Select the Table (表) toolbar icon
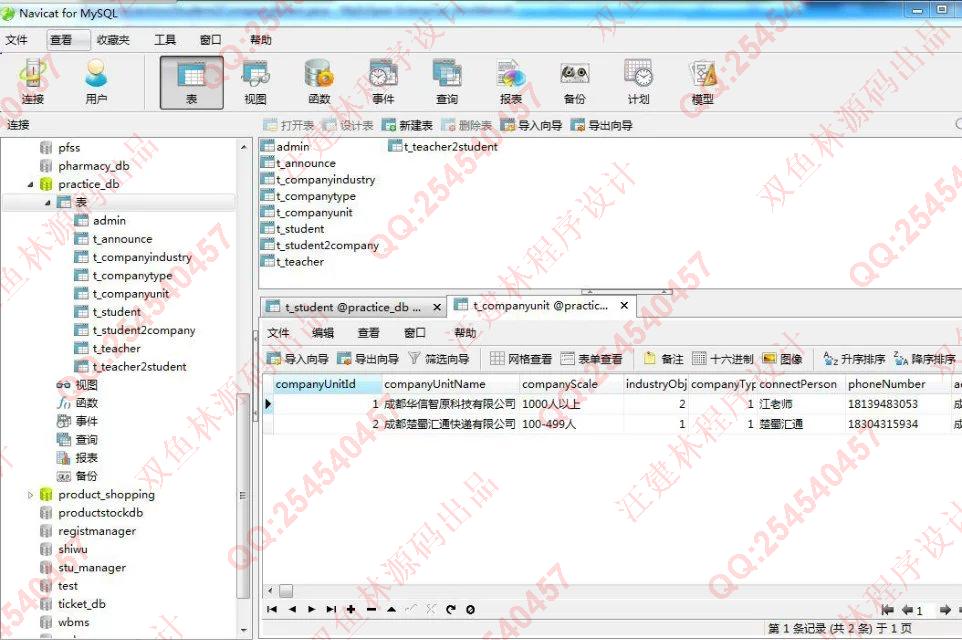Screen dimensions: 962x640 coord(191,82)
